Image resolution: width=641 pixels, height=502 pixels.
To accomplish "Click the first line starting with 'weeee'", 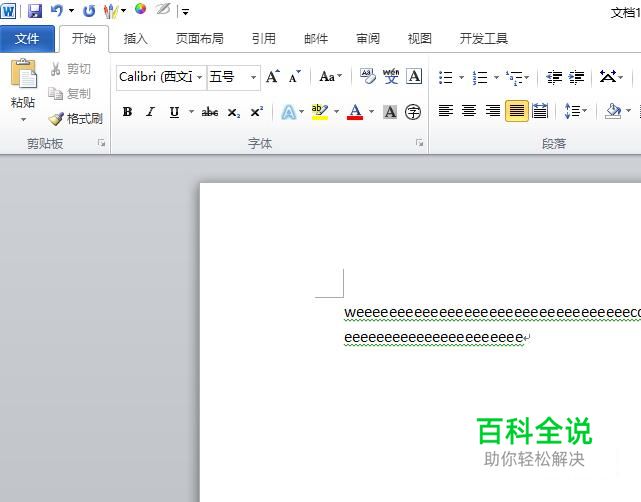I will point(492,312).
